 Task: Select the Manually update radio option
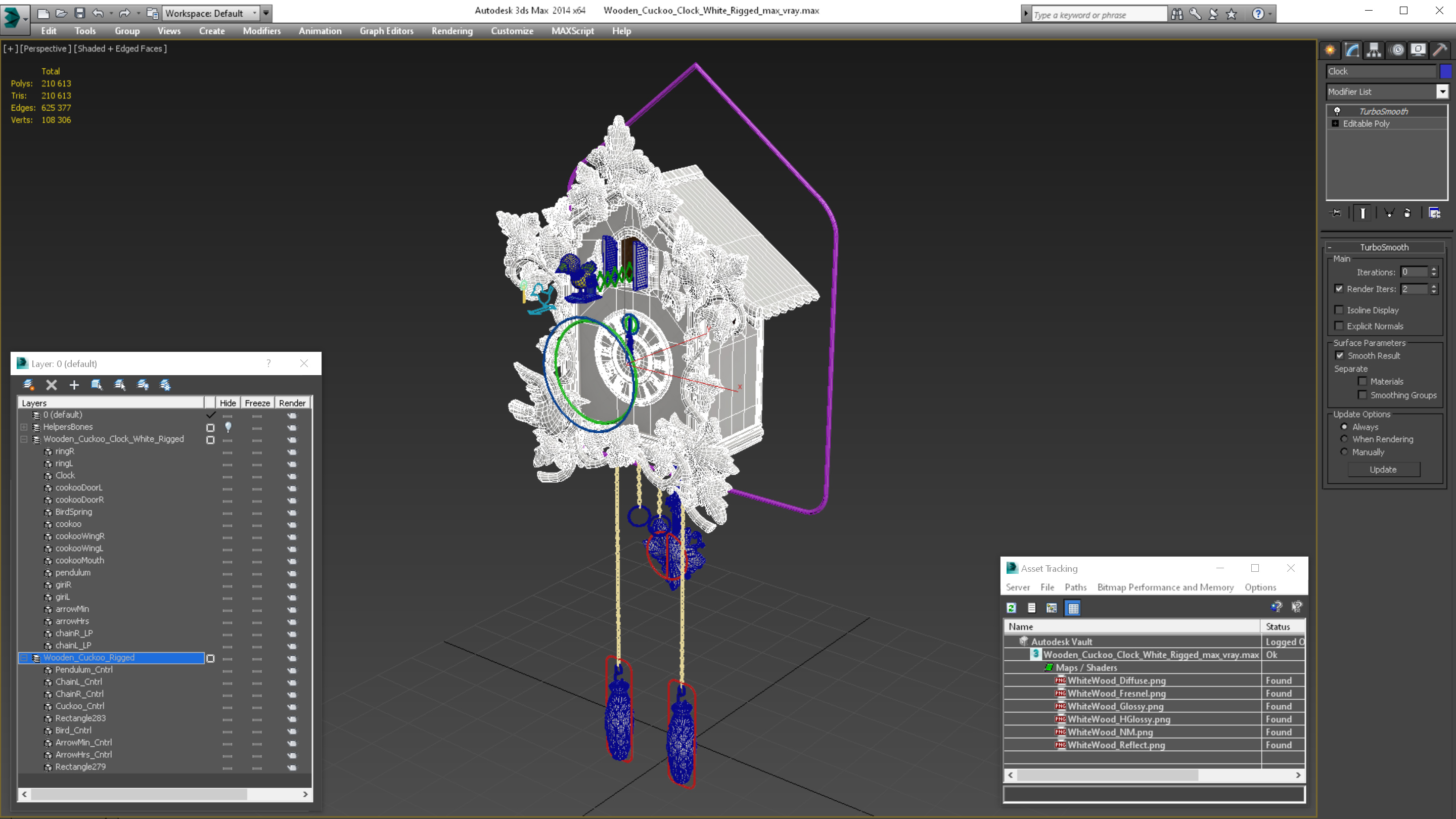[x=1344, y=451]
